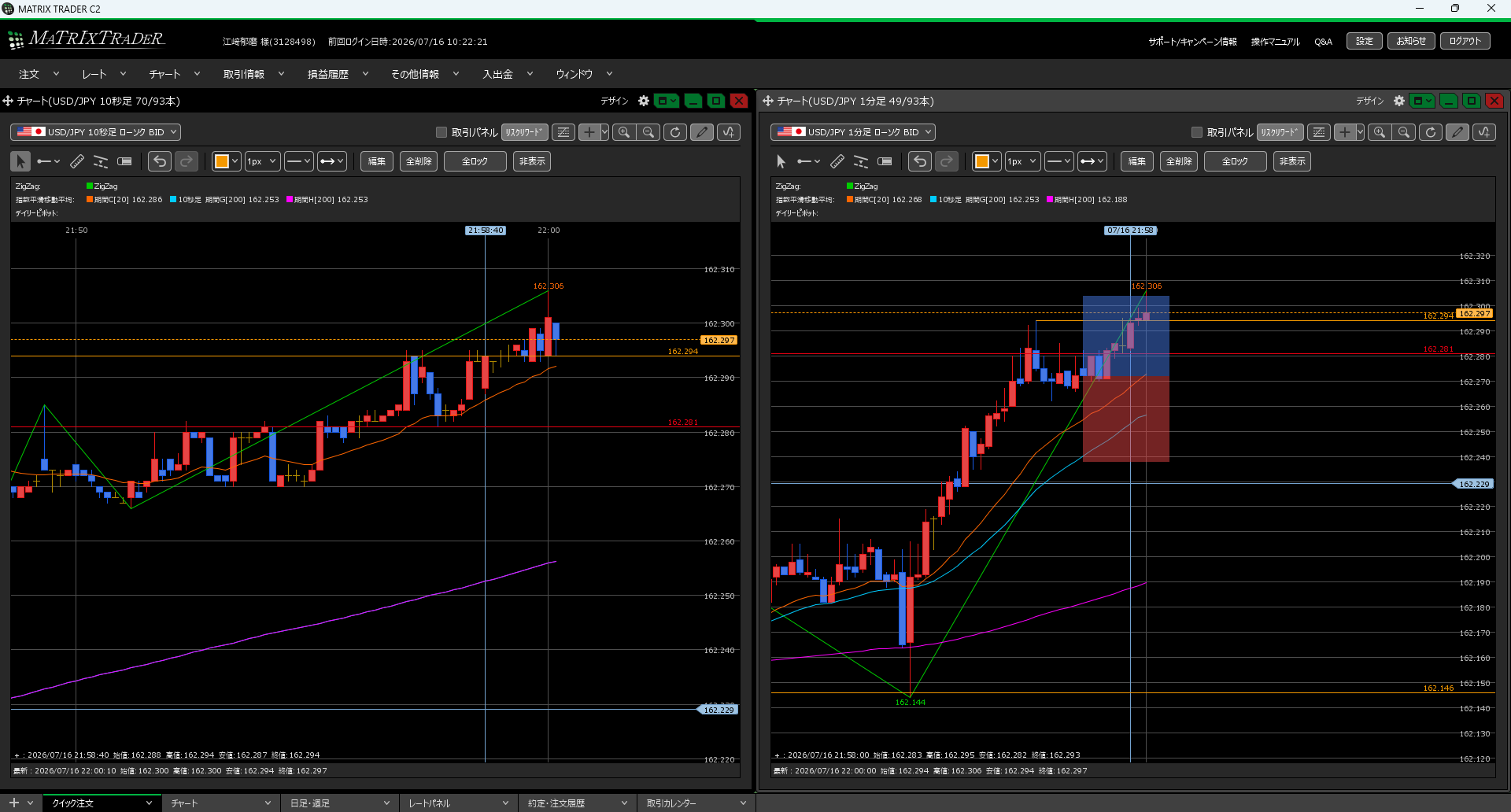The height and width of the screenshot is (812, 1511).
Task: Zoom in on the 1分足 chart
Action: 1380,132
